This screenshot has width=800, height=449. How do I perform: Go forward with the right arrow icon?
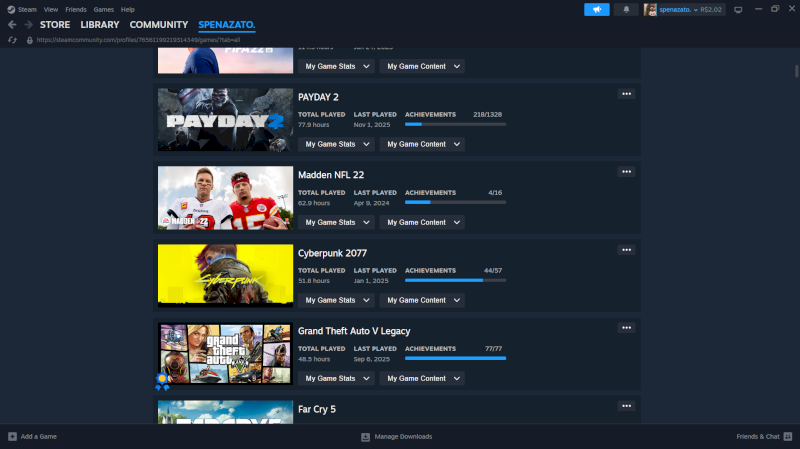pos(29,24)
